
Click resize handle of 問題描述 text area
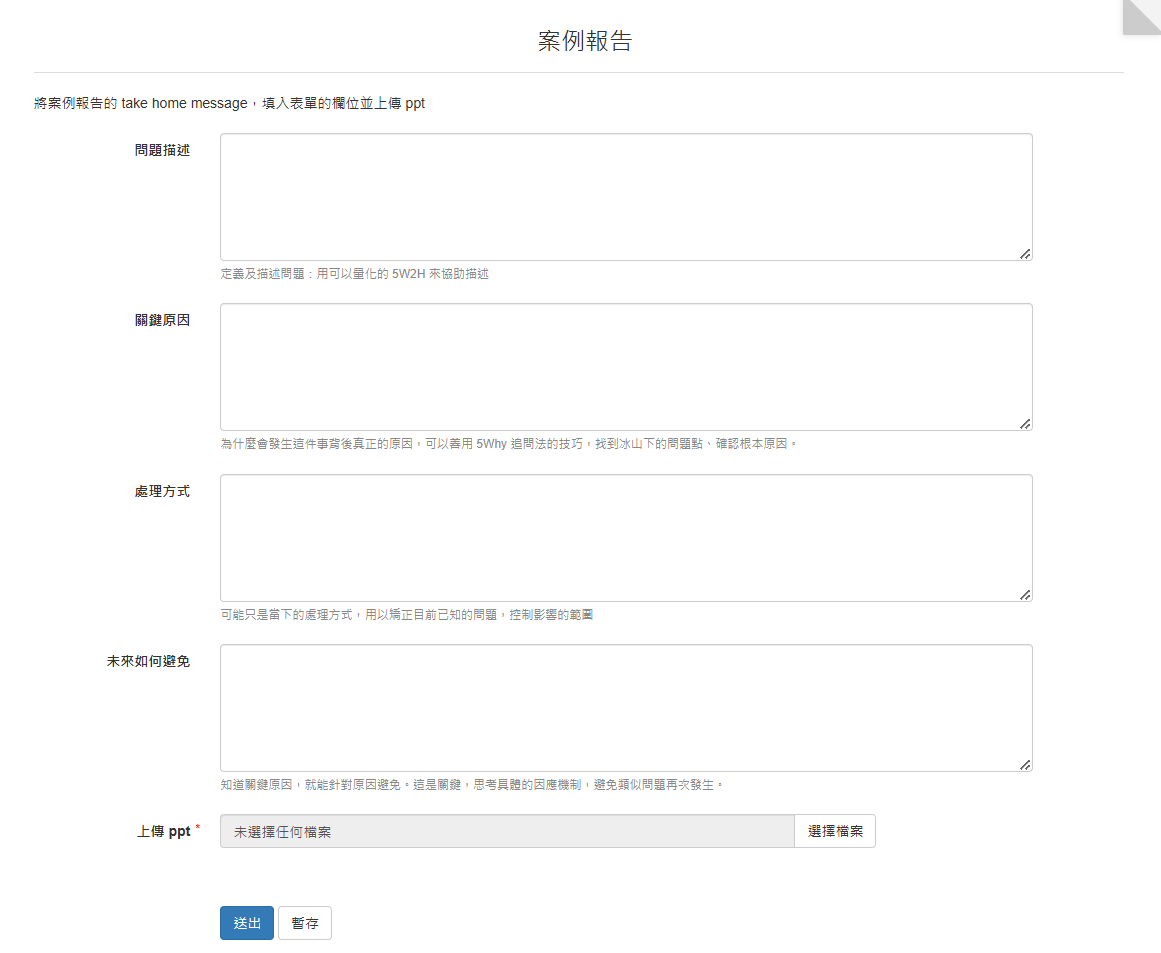click(x=1025, y=254)
